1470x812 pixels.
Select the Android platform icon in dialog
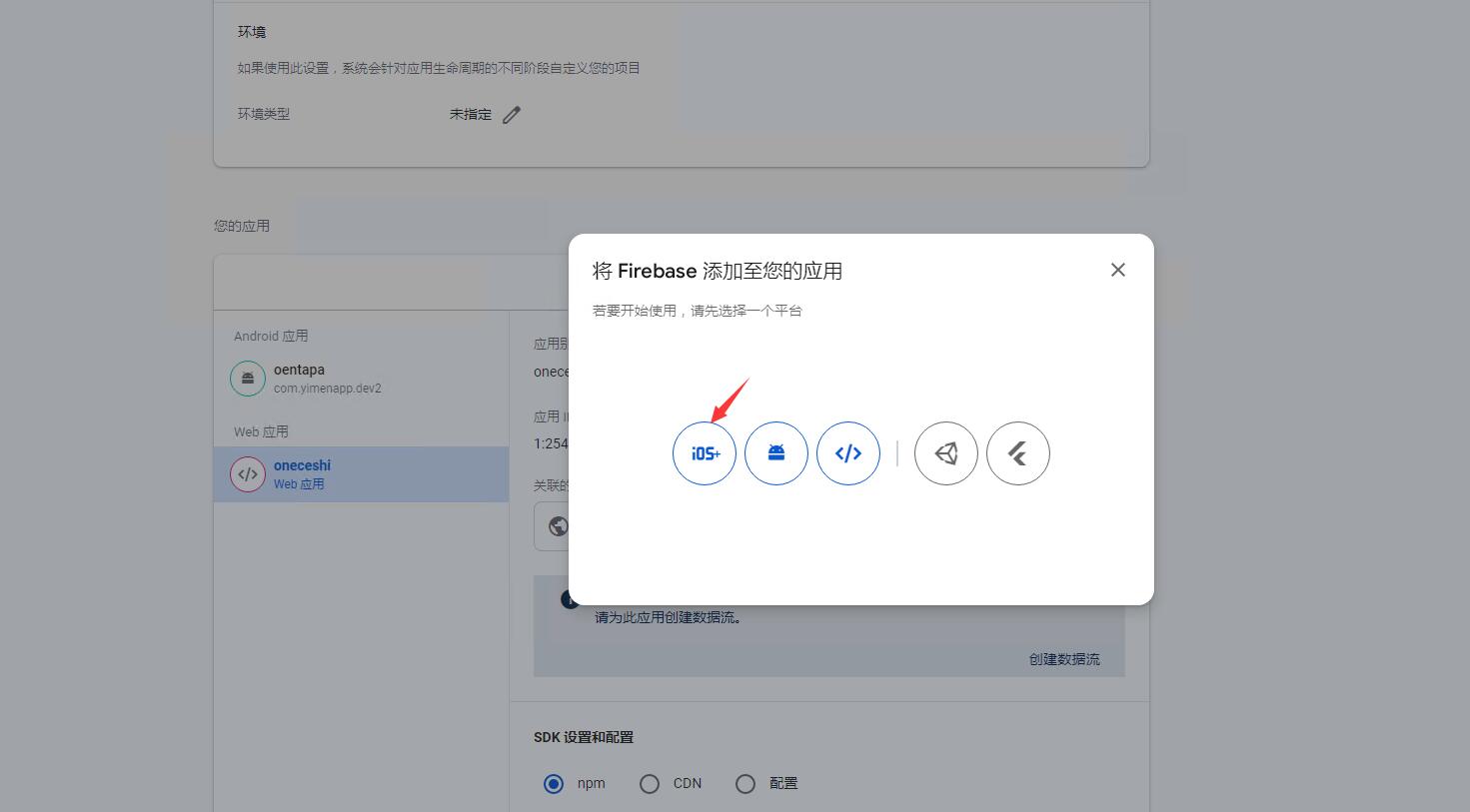(776, 453)
